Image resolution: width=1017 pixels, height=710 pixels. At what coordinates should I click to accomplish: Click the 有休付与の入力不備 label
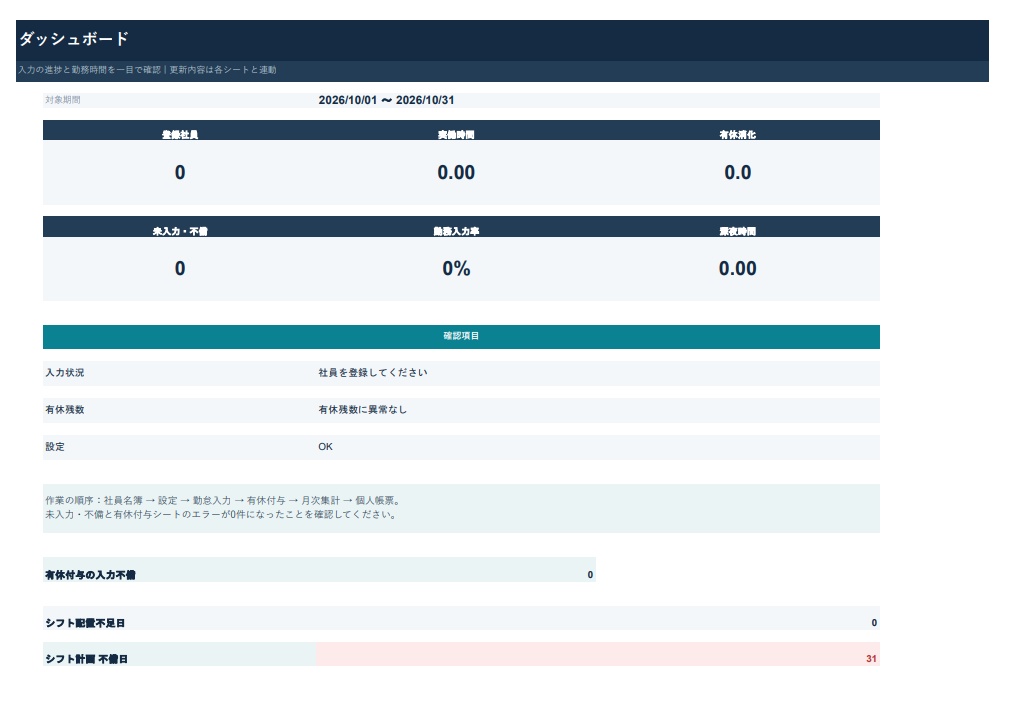90,575
